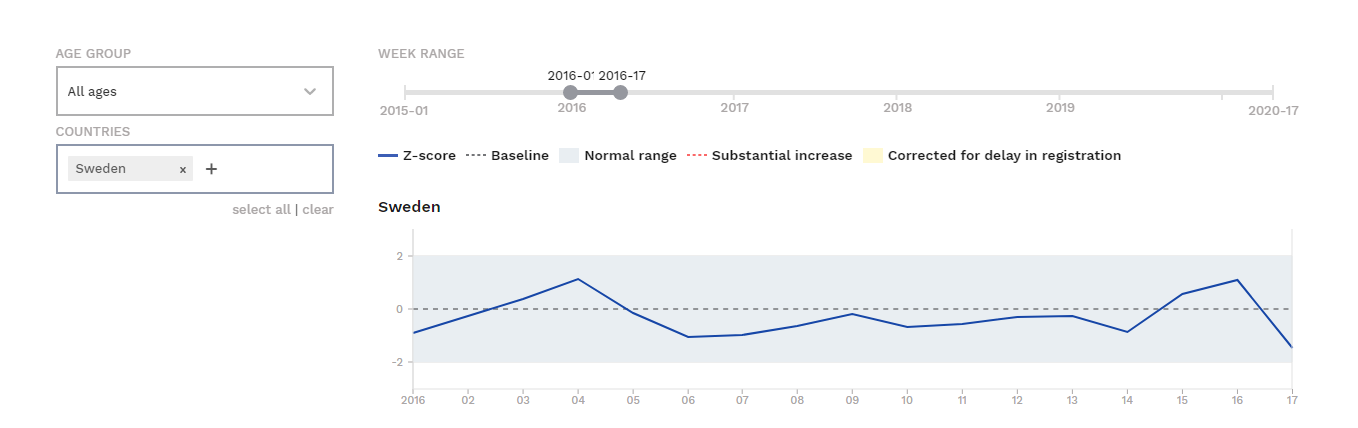Remove Sweden tag with x icon
The height and width of the screenshot is (428, 1358).
[x=182, y=170]
